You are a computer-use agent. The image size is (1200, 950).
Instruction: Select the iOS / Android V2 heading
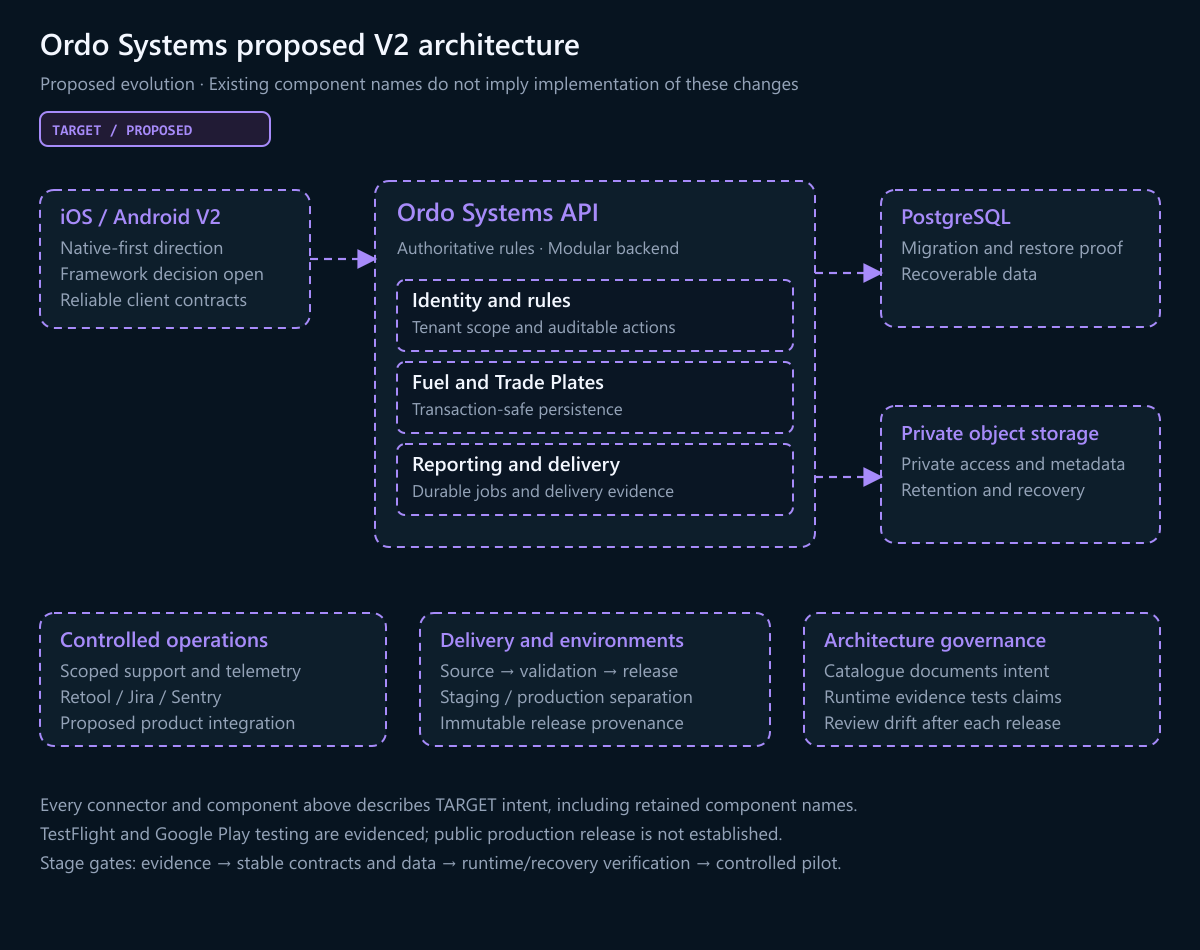[x=141, y=217]
